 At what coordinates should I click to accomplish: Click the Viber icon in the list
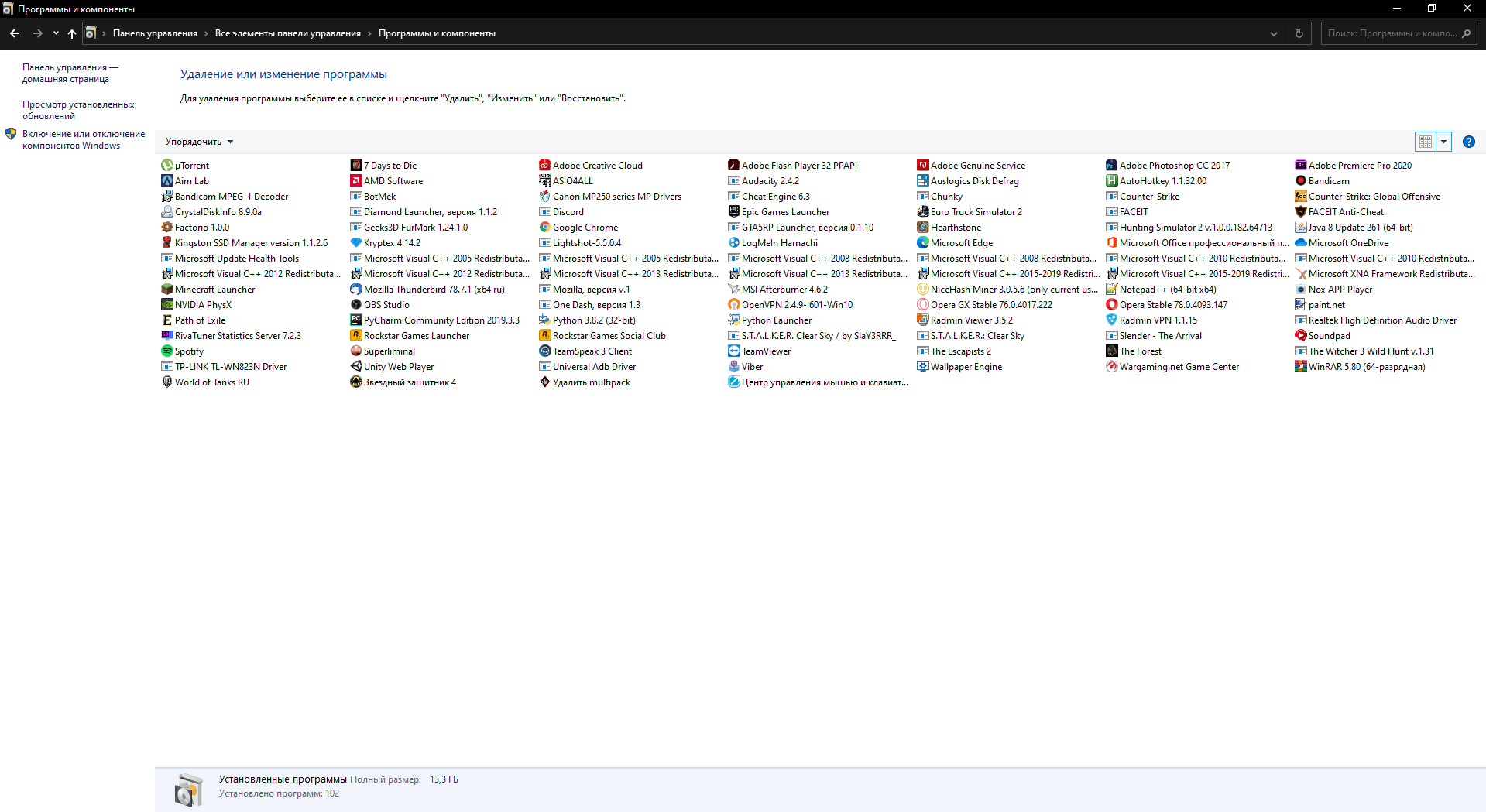pos(733,366)
